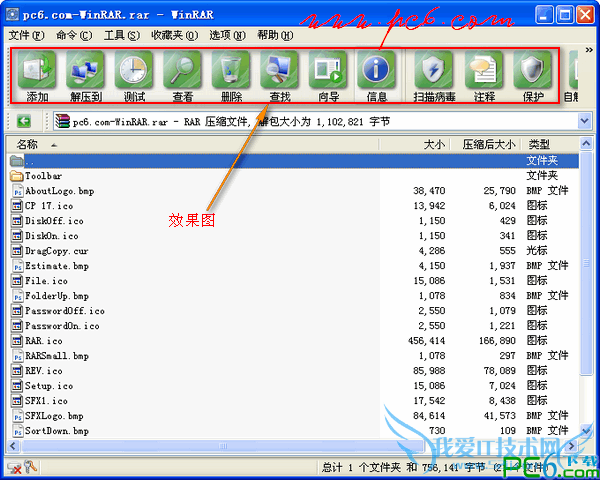Select the PasswordOff.ico file
This screenshot has width=600, height=480.
pos(65,311)
